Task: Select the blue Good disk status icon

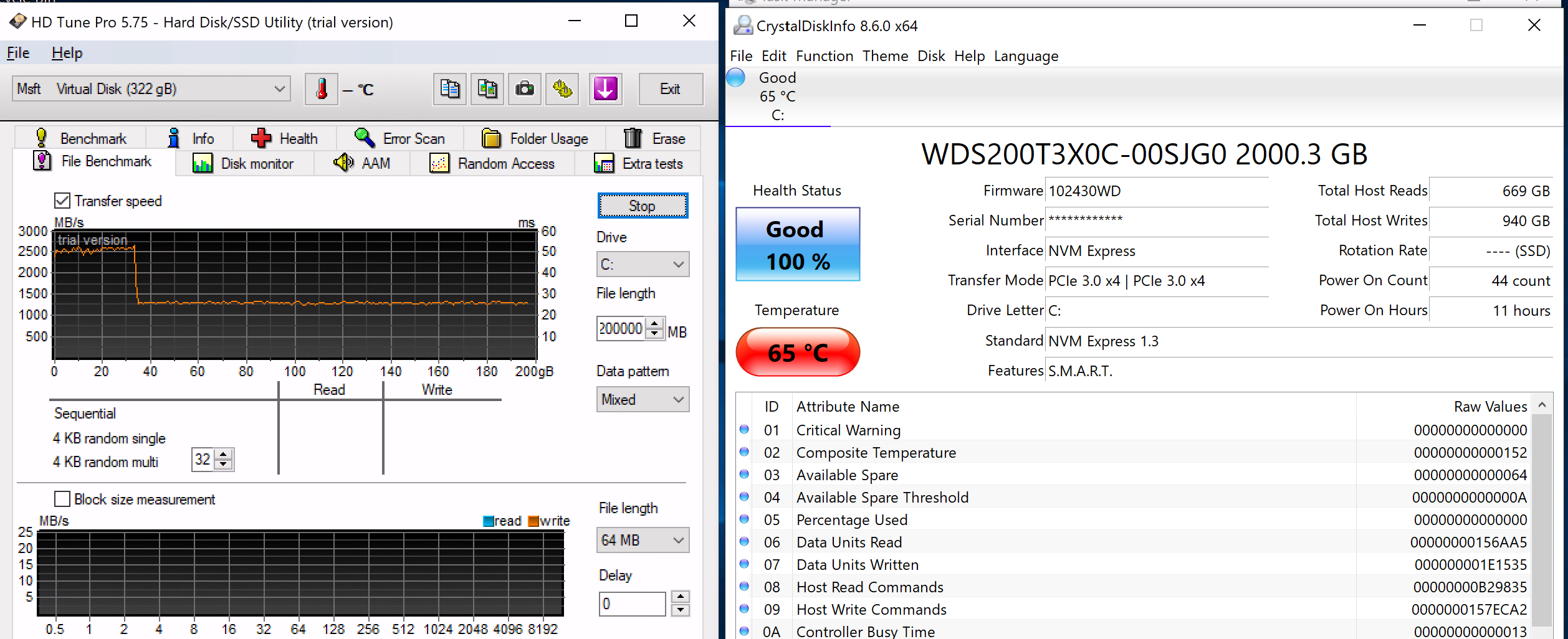Action: (736, 78)
